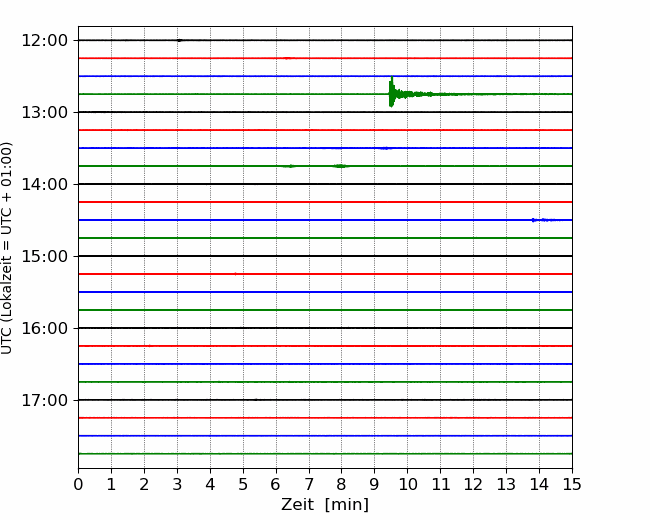Click the 0 tick label on x-axis
Viewport: 650px width, 520px height.
coord(78,485)
